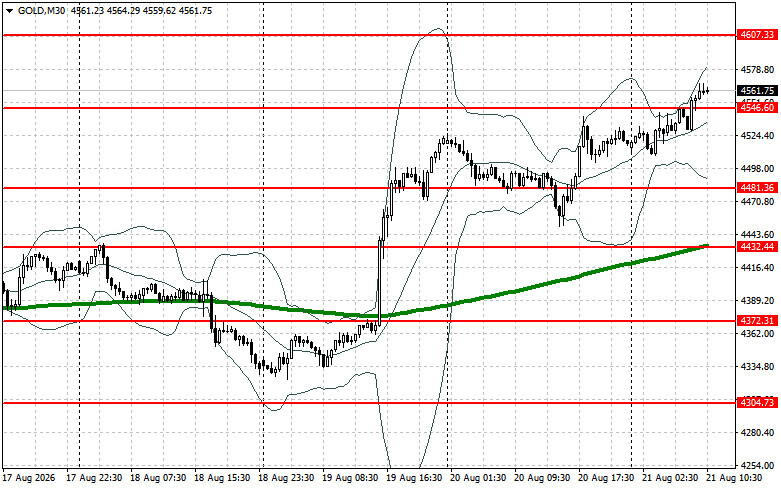Image resolution: width=781 pixels, height=489 pixels.
Task: Click the 20 Aug 01:30 time label
Action: click(x=478, y=478)
